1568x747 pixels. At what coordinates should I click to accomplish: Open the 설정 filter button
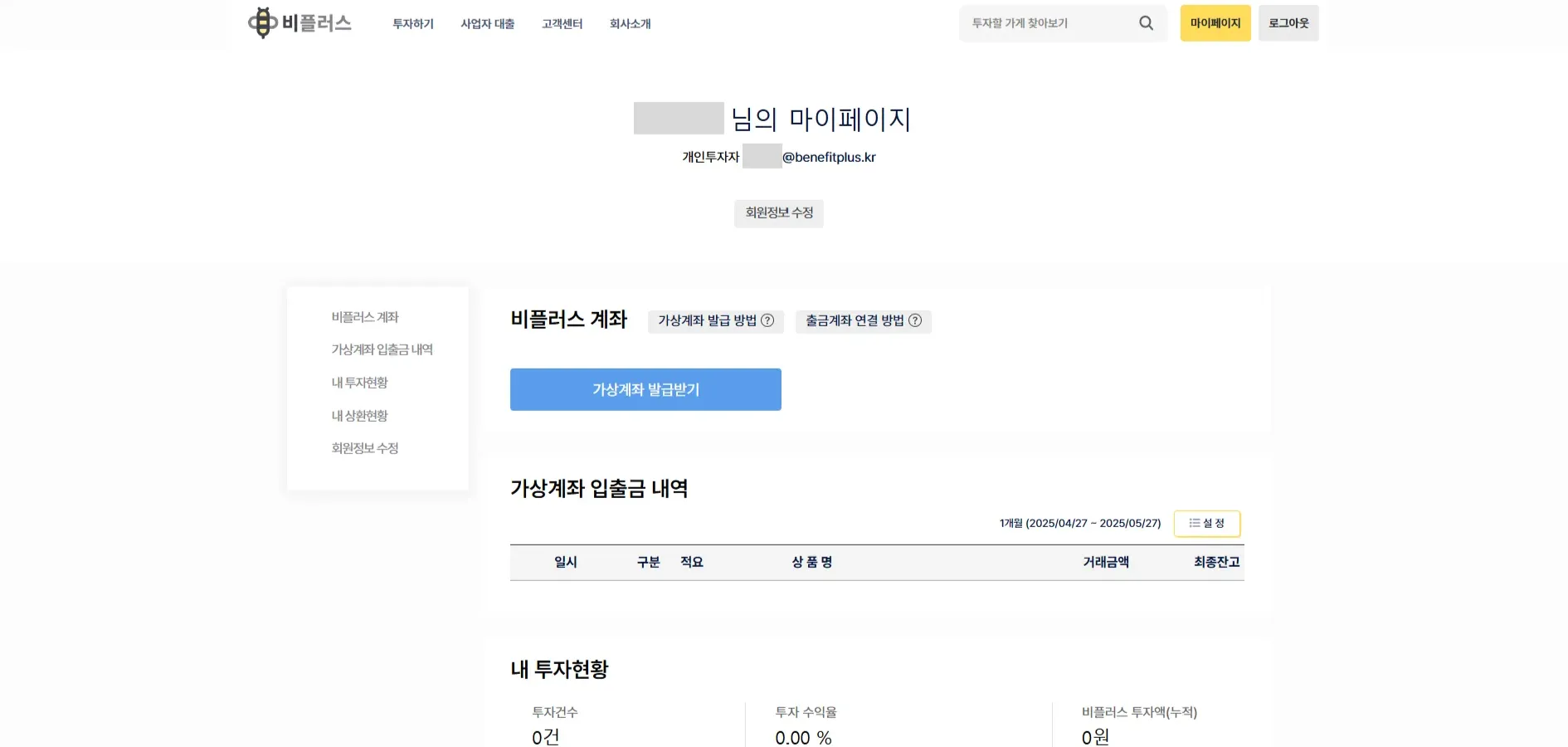(1207, 524)
